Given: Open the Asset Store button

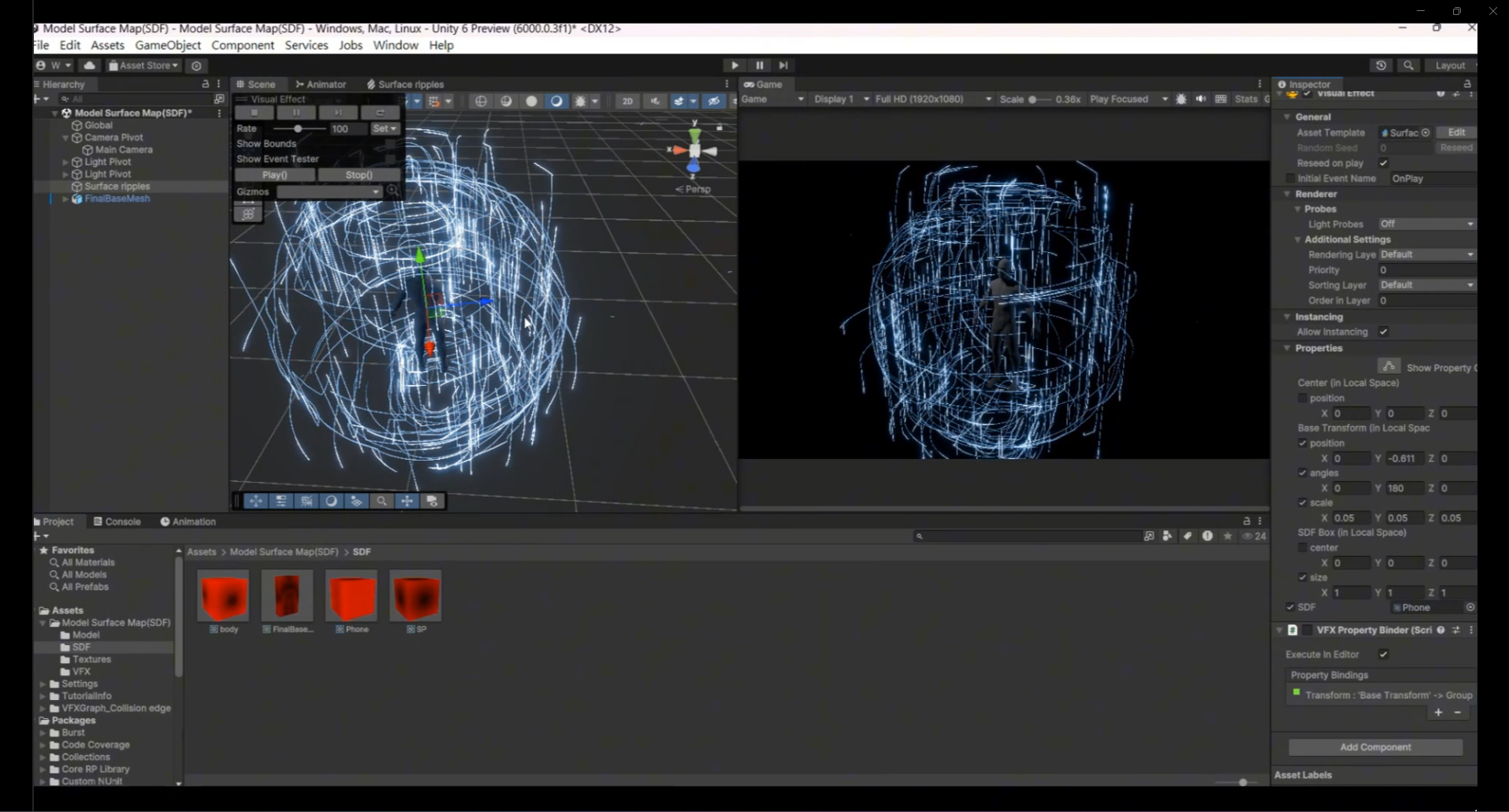Looking at the screenshot, I should (x=143, y=65).
